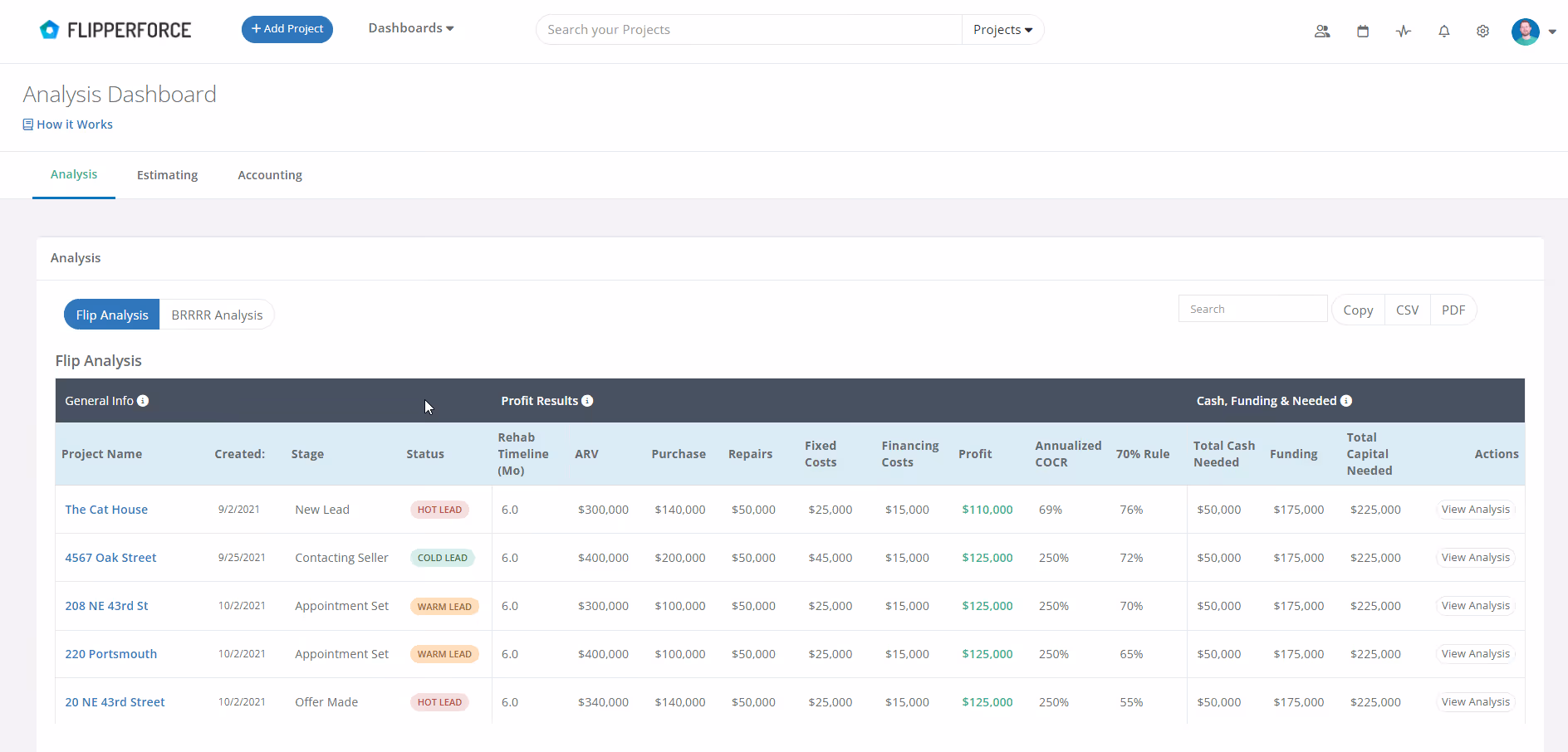Select the Flip Analysis toggle
Viewport: 1568px width, 752px height.
[x=112, y=315]
